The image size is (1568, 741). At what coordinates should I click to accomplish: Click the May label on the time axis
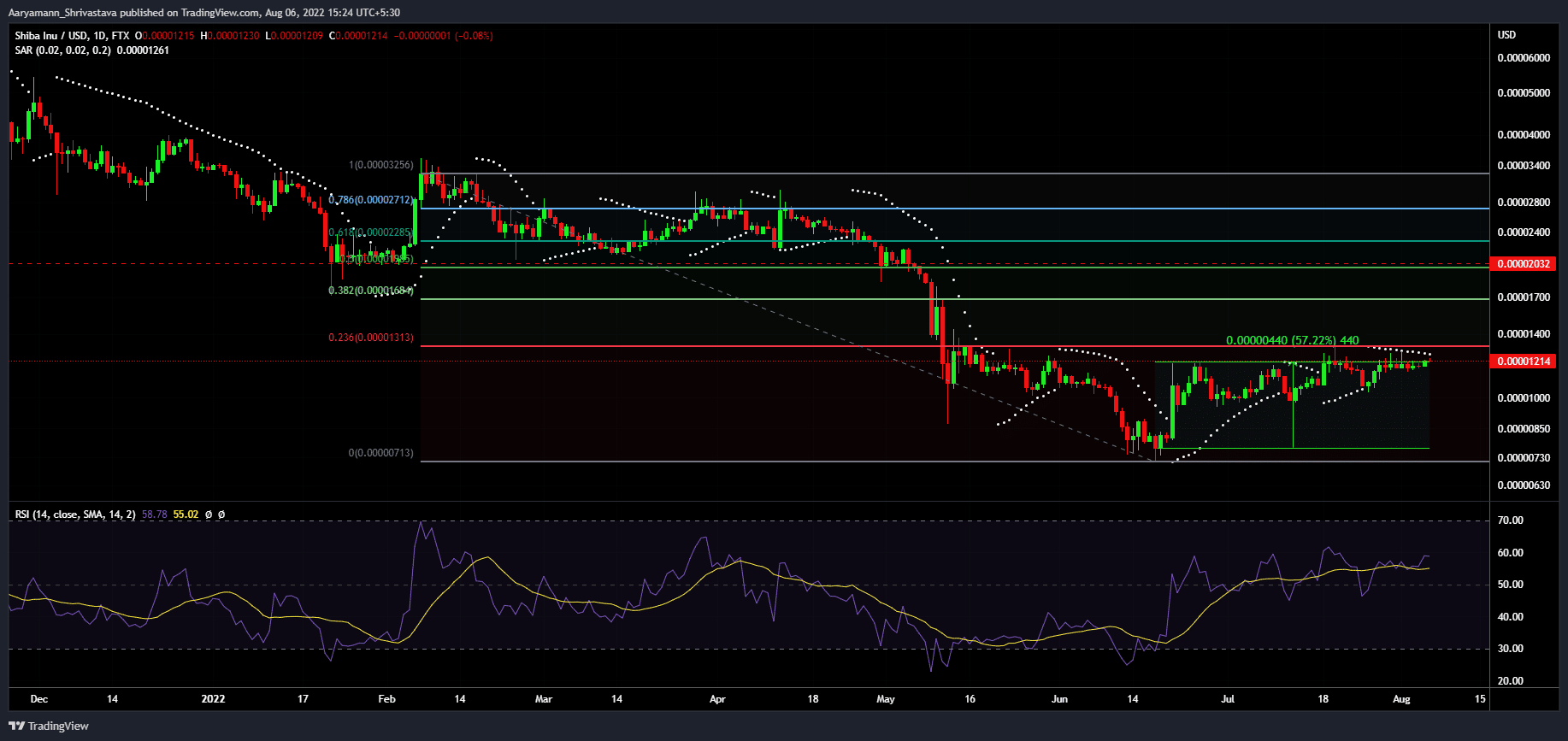[886, 699]
